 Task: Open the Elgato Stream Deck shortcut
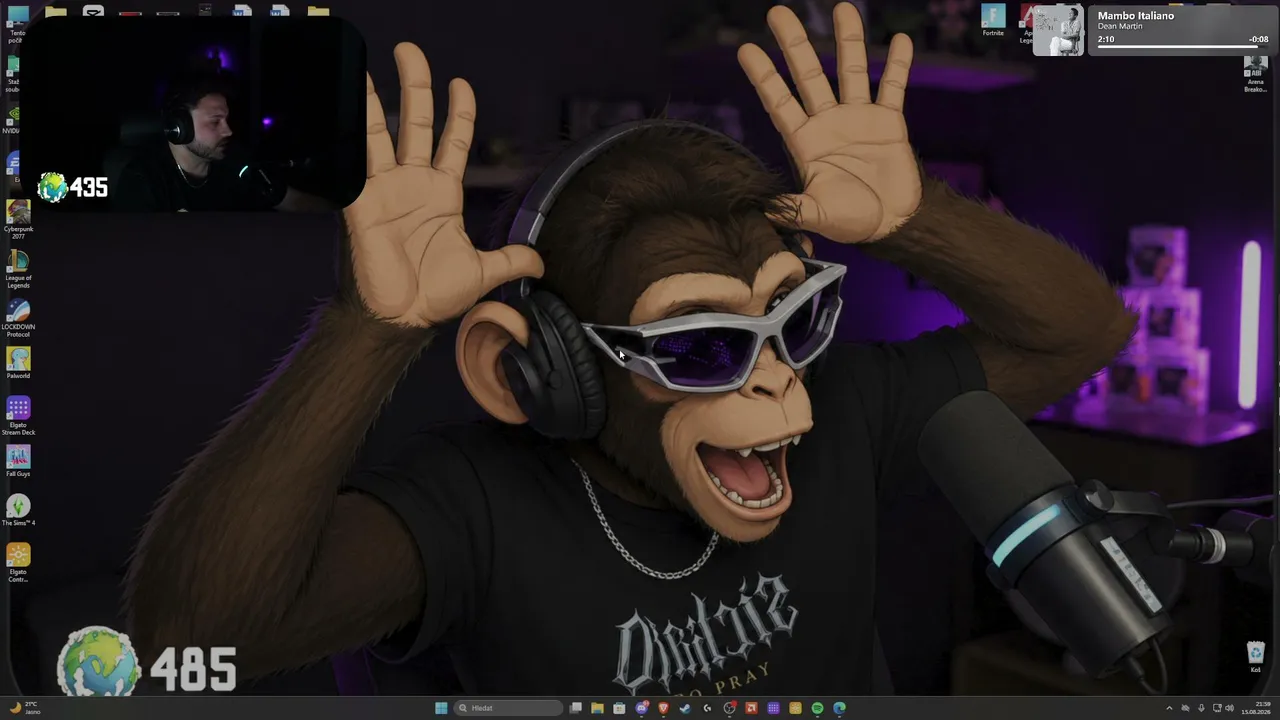(18, 415)
